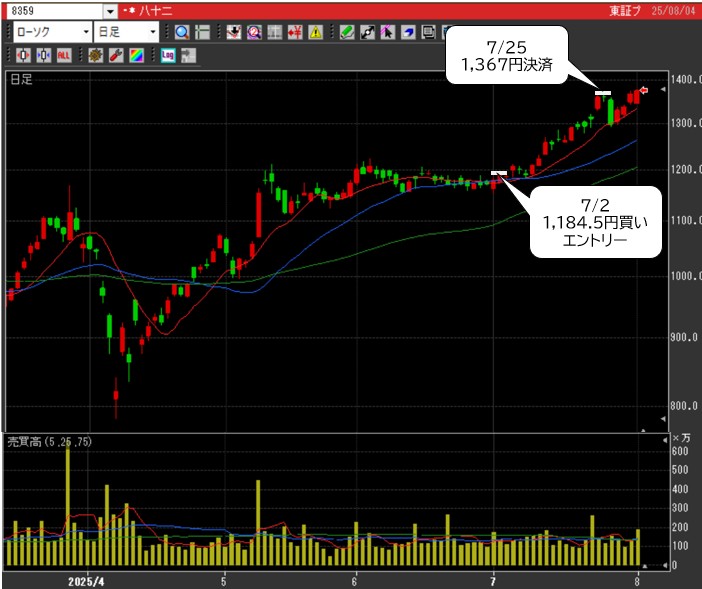Expand the 日足 timeframe dropdown

click(153, 32)
